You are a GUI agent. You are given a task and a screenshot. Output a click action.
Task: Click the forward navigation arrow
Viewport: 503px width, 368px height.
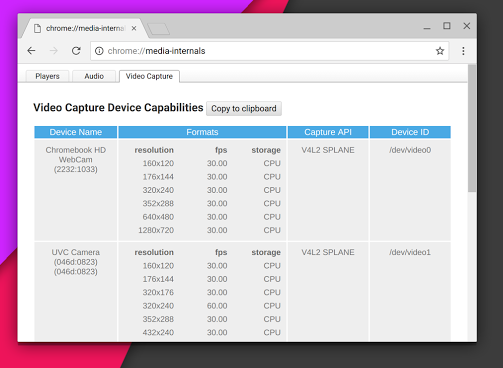53,51
